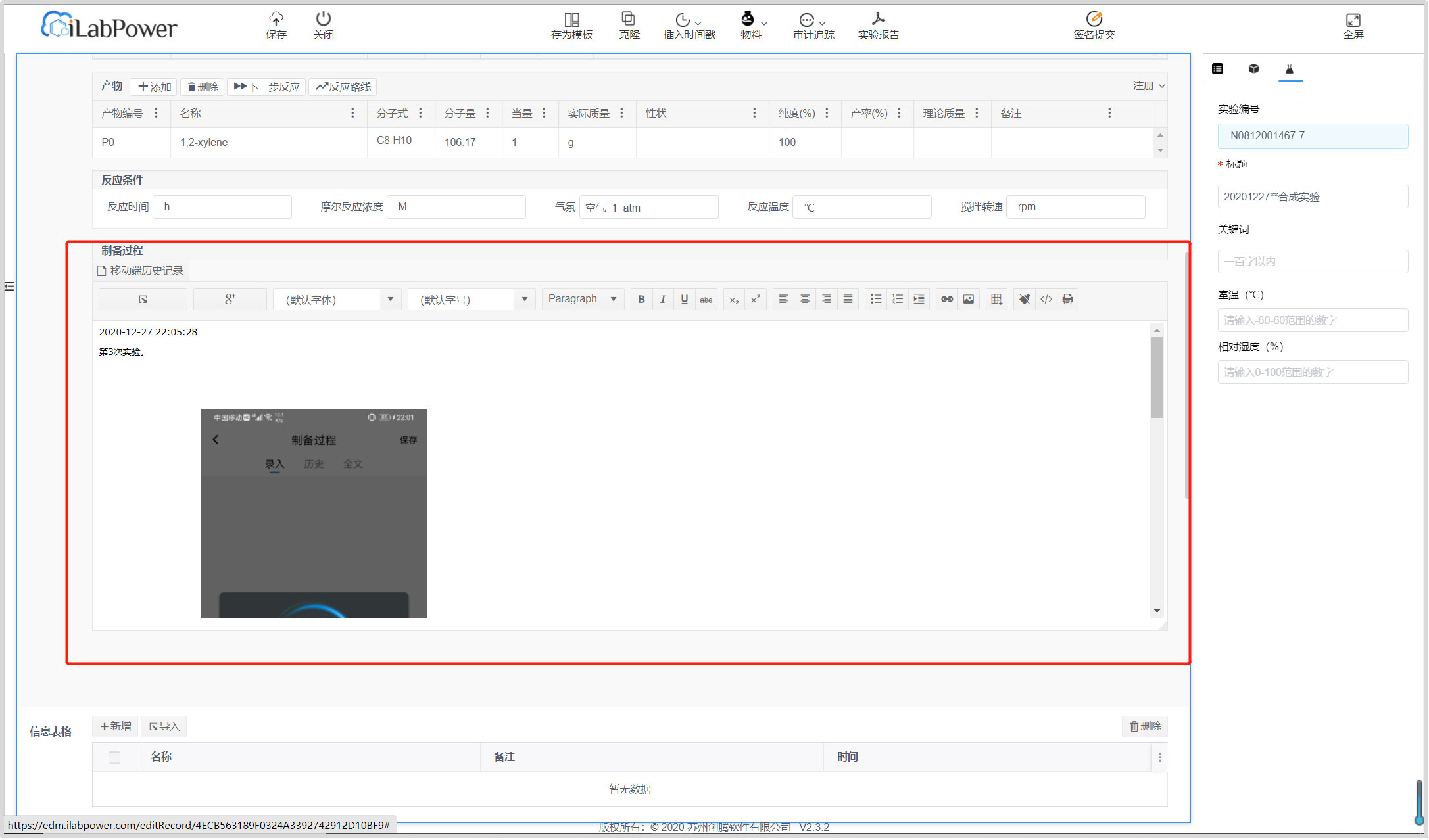
Task: Click the 签名提交 sign and submit icon
Action: point(1094,25)
